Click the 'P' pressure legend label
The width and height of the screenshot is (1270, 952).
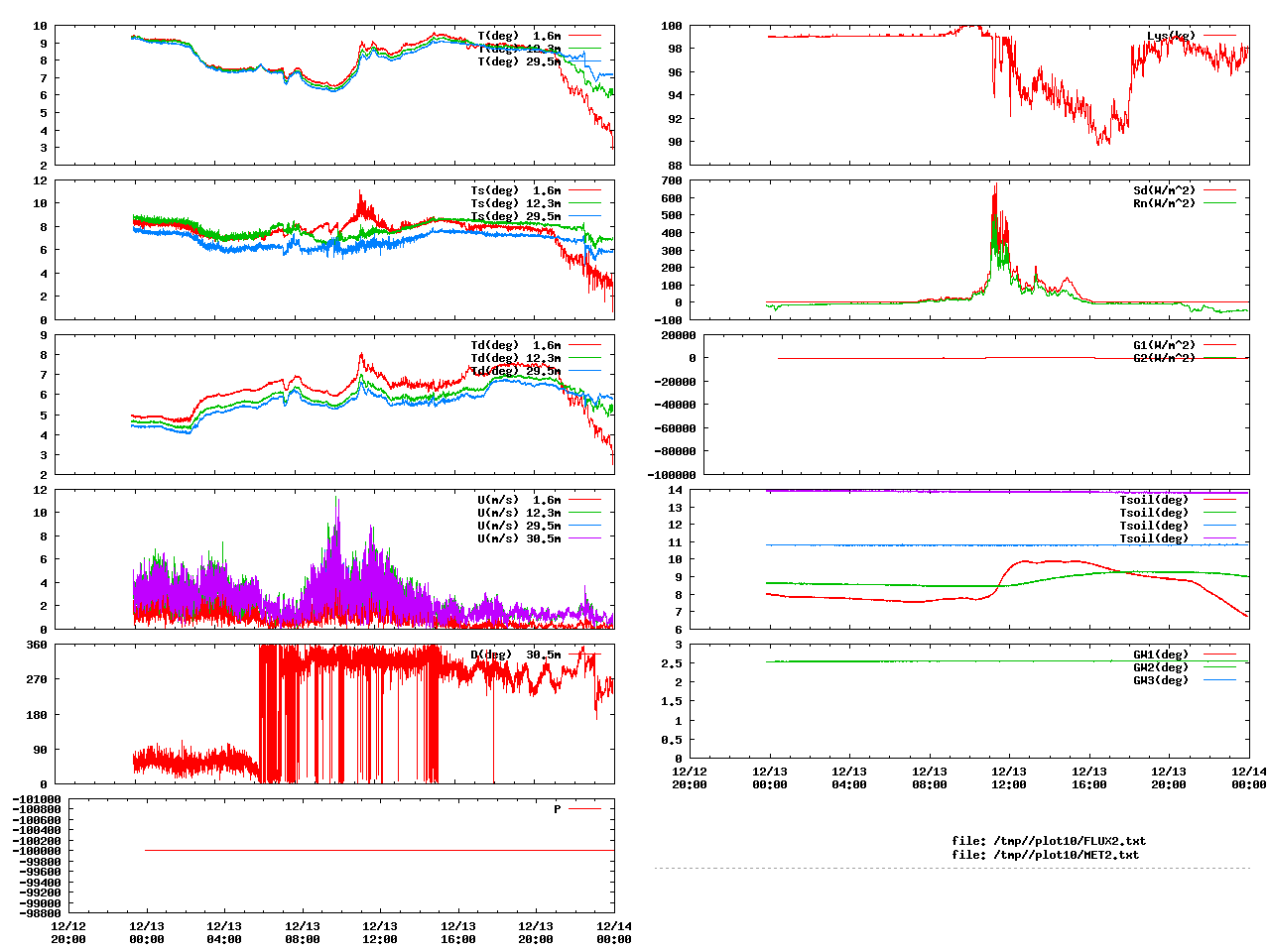[x=558, y=809]
